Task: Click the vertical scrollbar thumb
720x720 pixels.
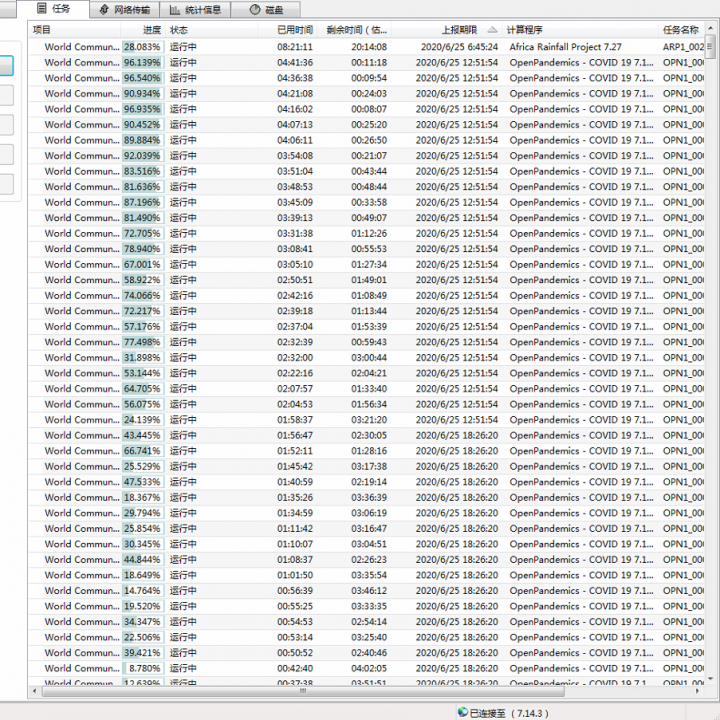Action: 710,46
